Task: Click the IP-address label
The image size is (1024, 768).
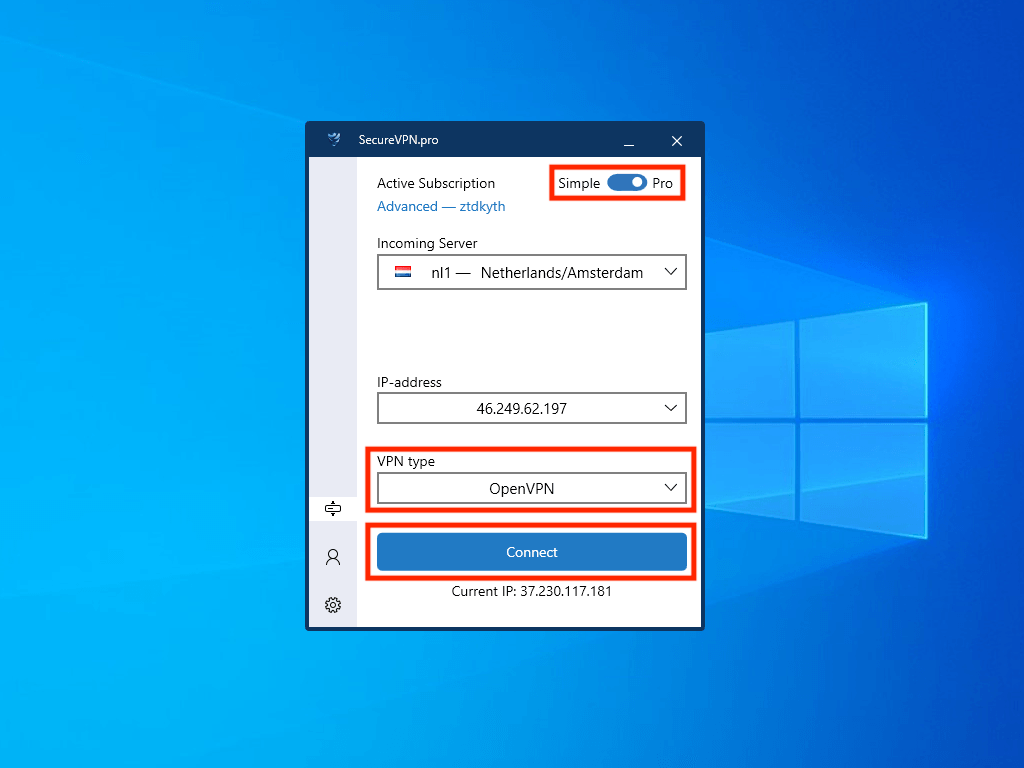Action: click(x=409, y=382)
